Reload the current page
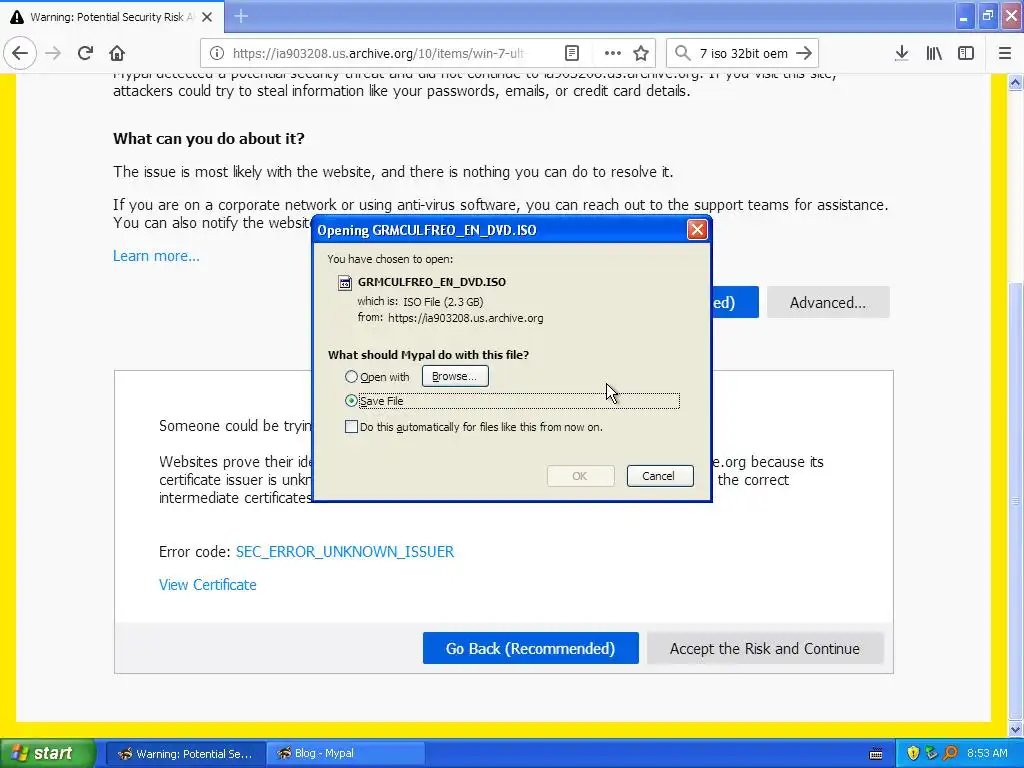Screen dimensions: 1024x768 pos(85,53)
